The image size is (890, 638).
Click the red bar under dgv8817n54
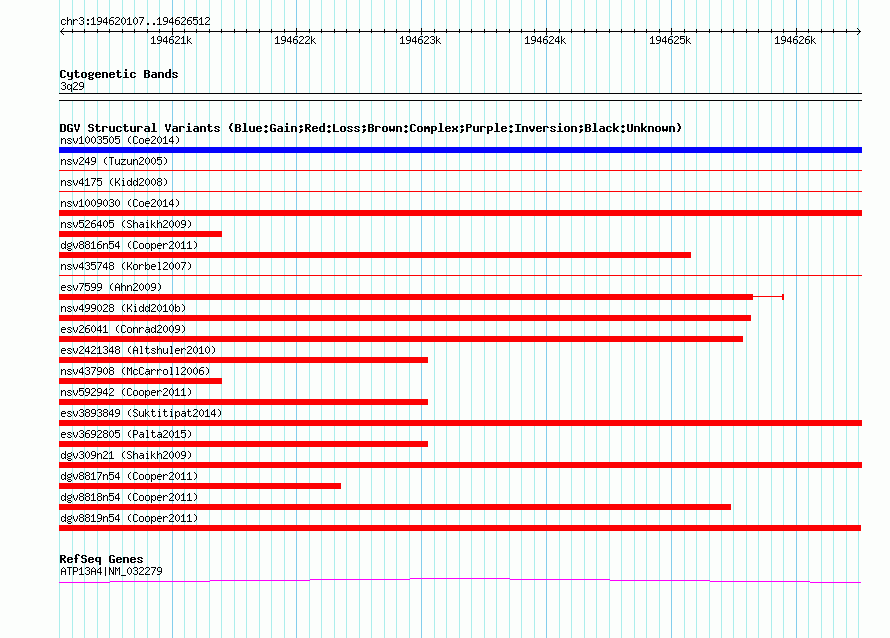pyautogui.click(x=200, y=486)
